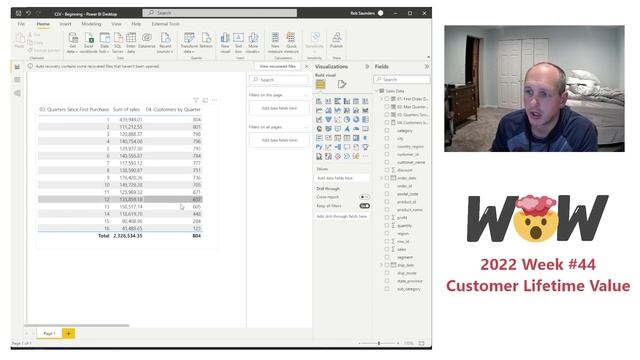Choose the Q&A speech-bubble visual icon
The height and width of the screenshot is (360, 640).
click(347, 147)
